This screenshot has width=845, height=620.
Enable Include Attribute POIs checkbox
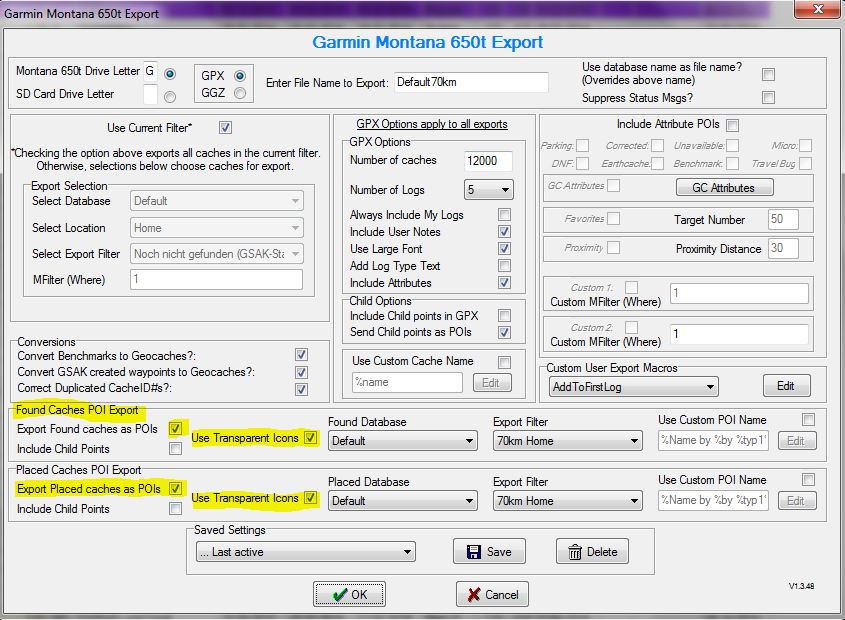coord(732,125)
